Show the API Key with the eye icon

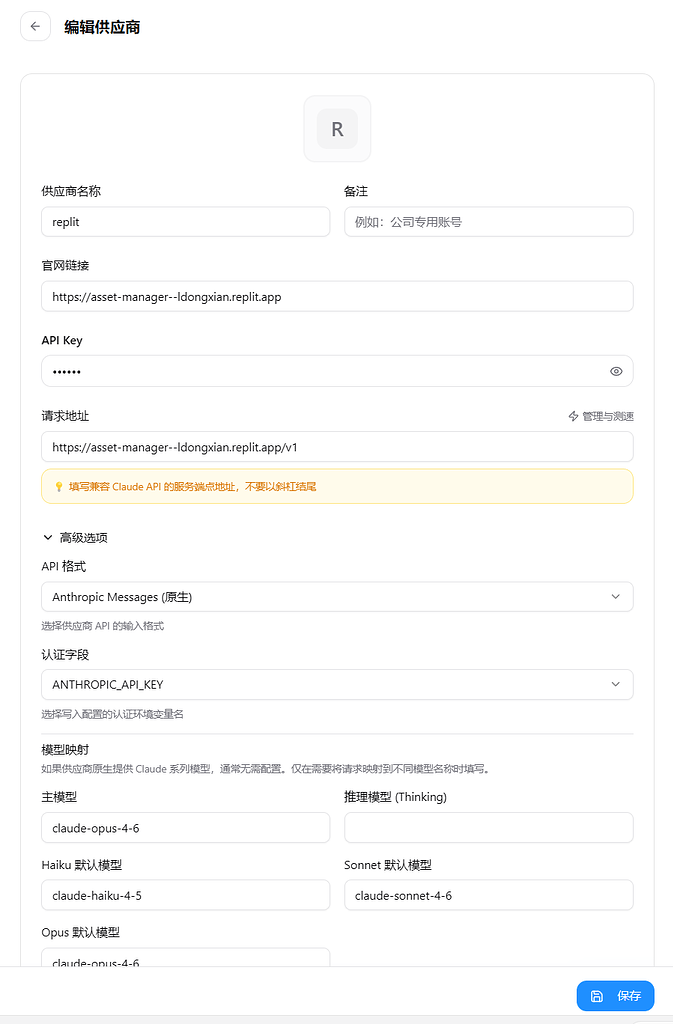click(616, 371)
